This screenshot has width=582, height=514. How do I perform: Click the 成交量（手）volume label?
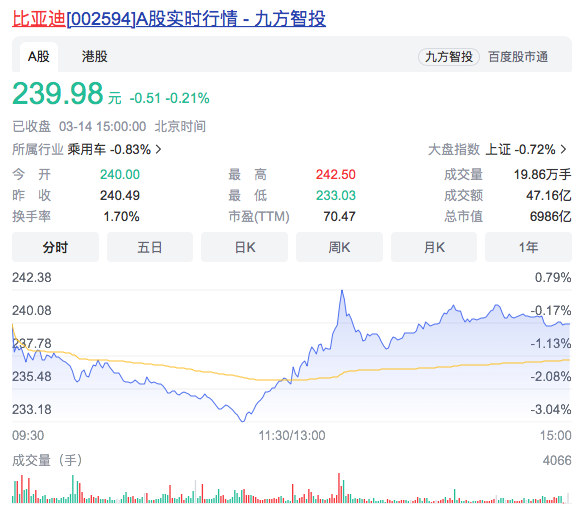click(x=47, y=460)
